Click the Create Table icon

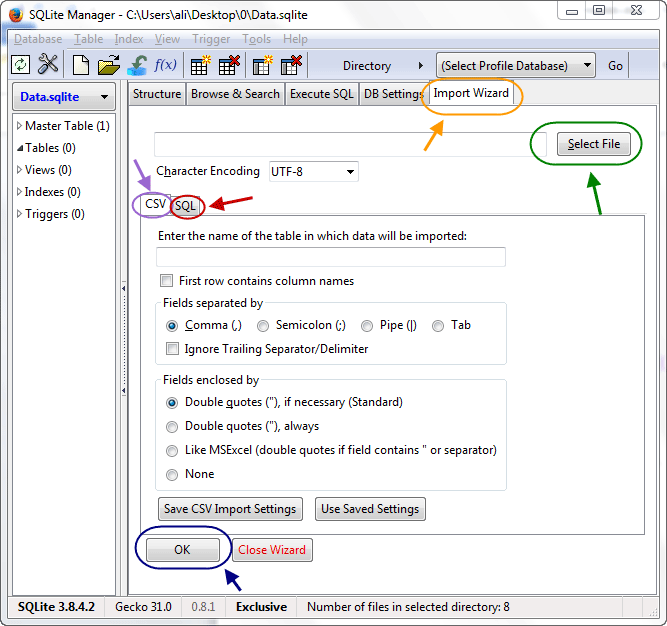(200, 65)
